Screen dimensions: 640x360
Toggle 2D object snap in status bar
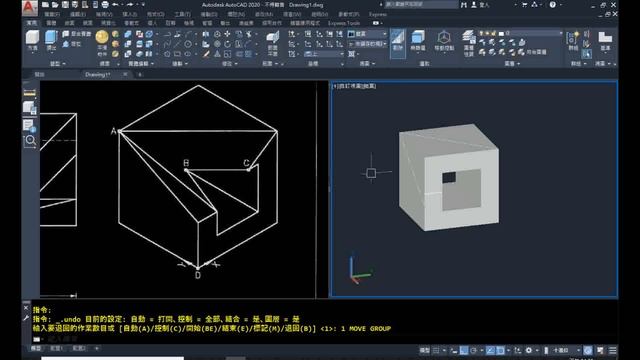coord(500,350)
